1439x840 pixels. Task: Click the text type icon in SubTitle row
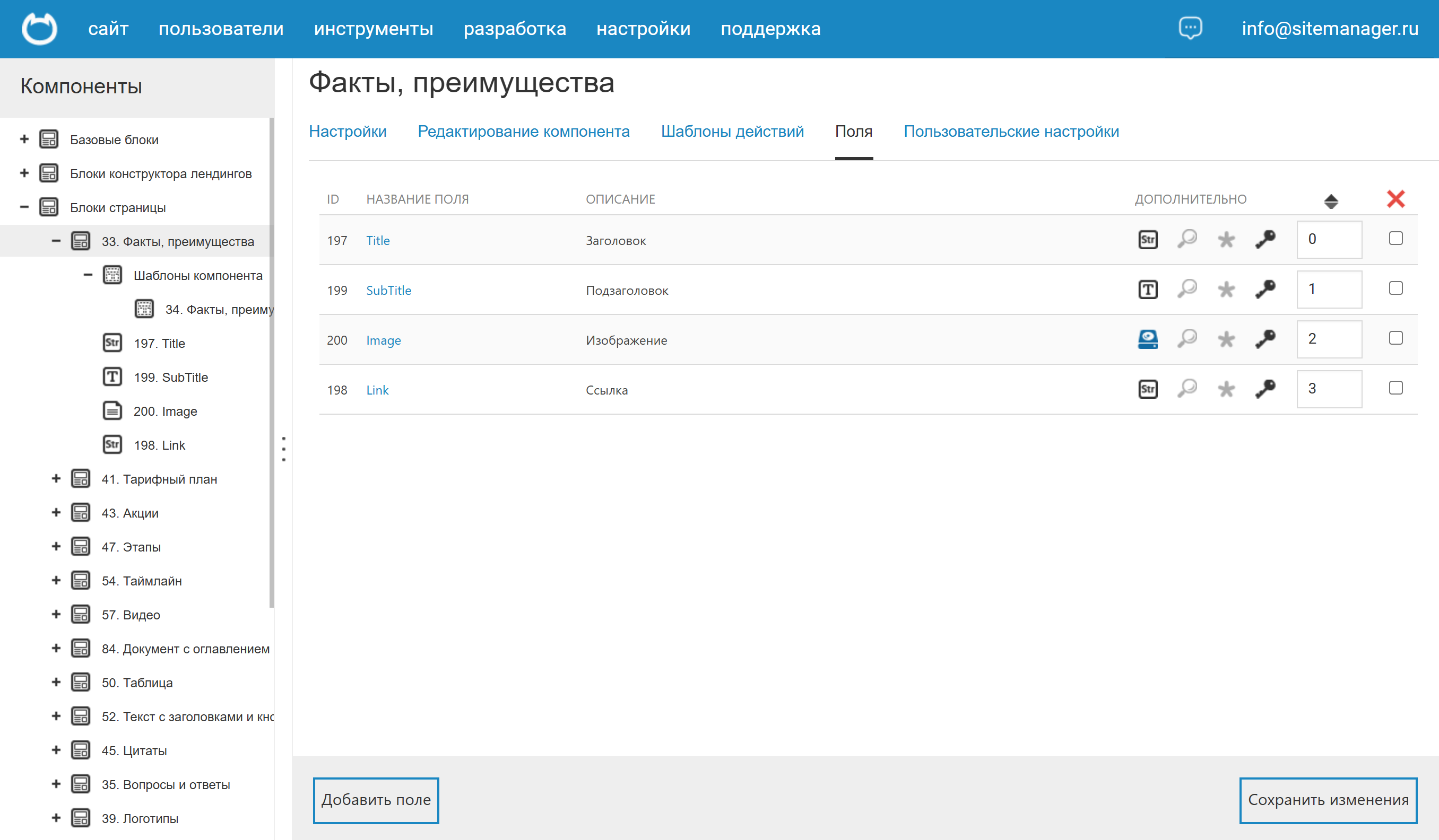click(x=1148, y=290)
